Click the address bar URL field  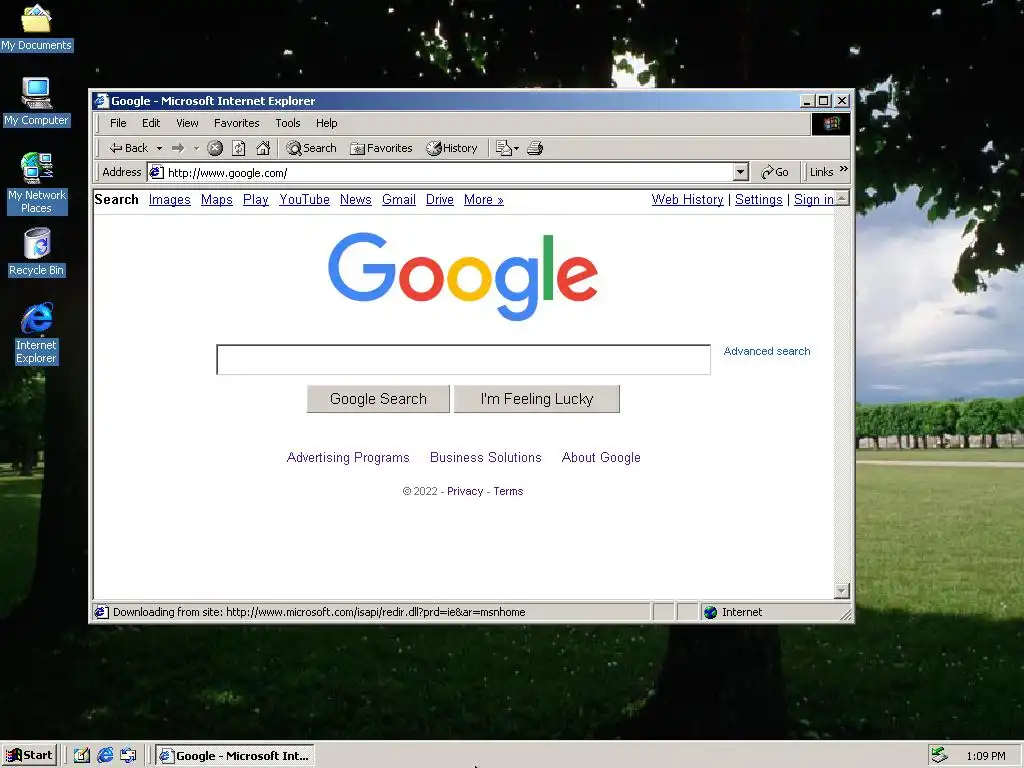click(449, 172)
